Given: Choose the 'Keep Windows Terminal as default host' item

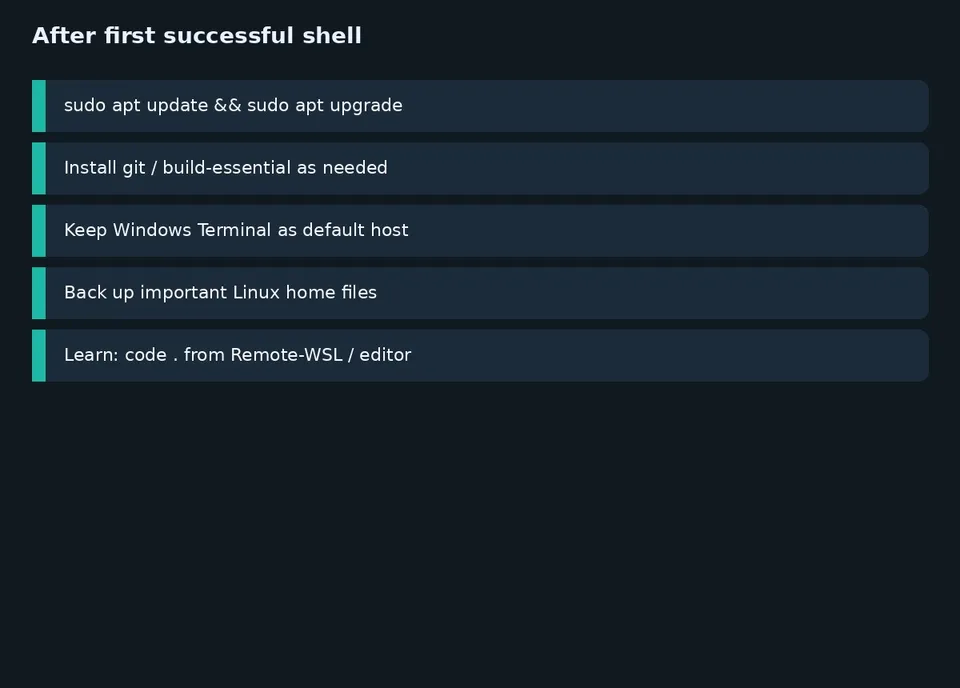Looking at the screenshot, I should (480, 231).
